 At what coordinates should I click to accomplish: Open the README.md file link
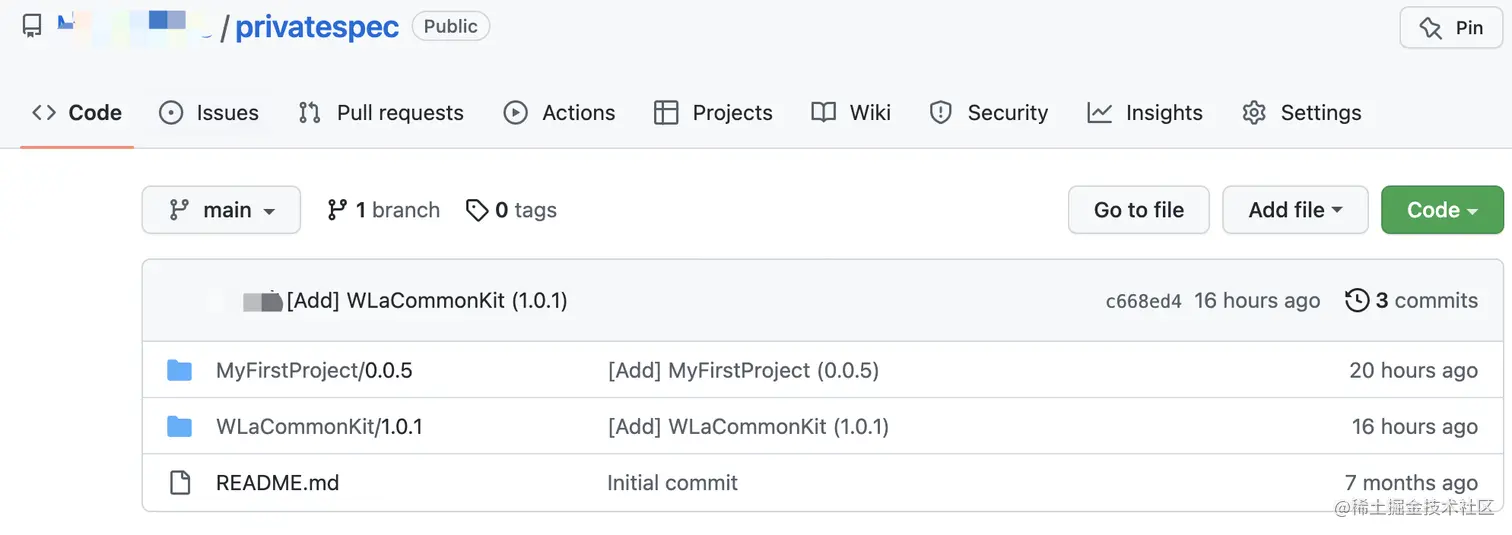coord(277,483)
